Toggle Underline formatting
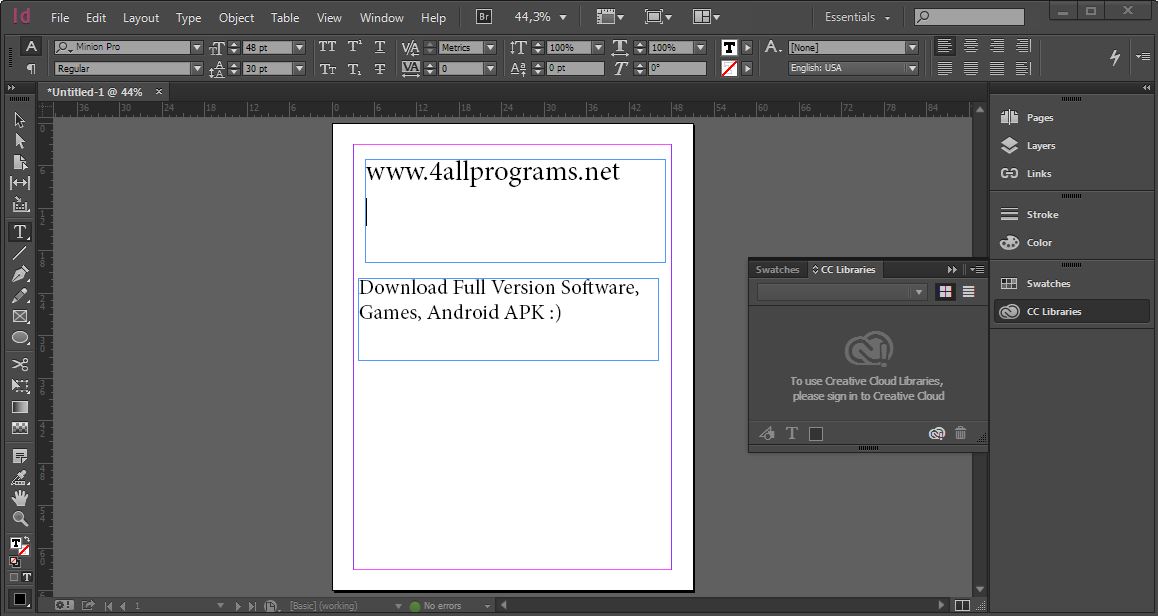 380,47
